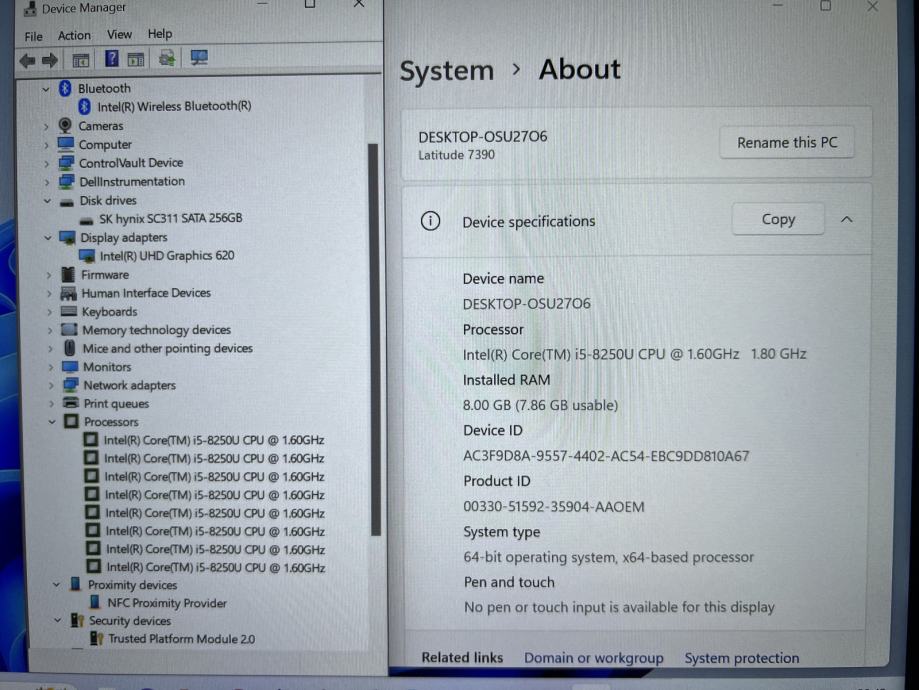The height and width of the screenshot is (690, 919).
Task: Open the File menu in Device Manager
Action: [x=33, y=36]
